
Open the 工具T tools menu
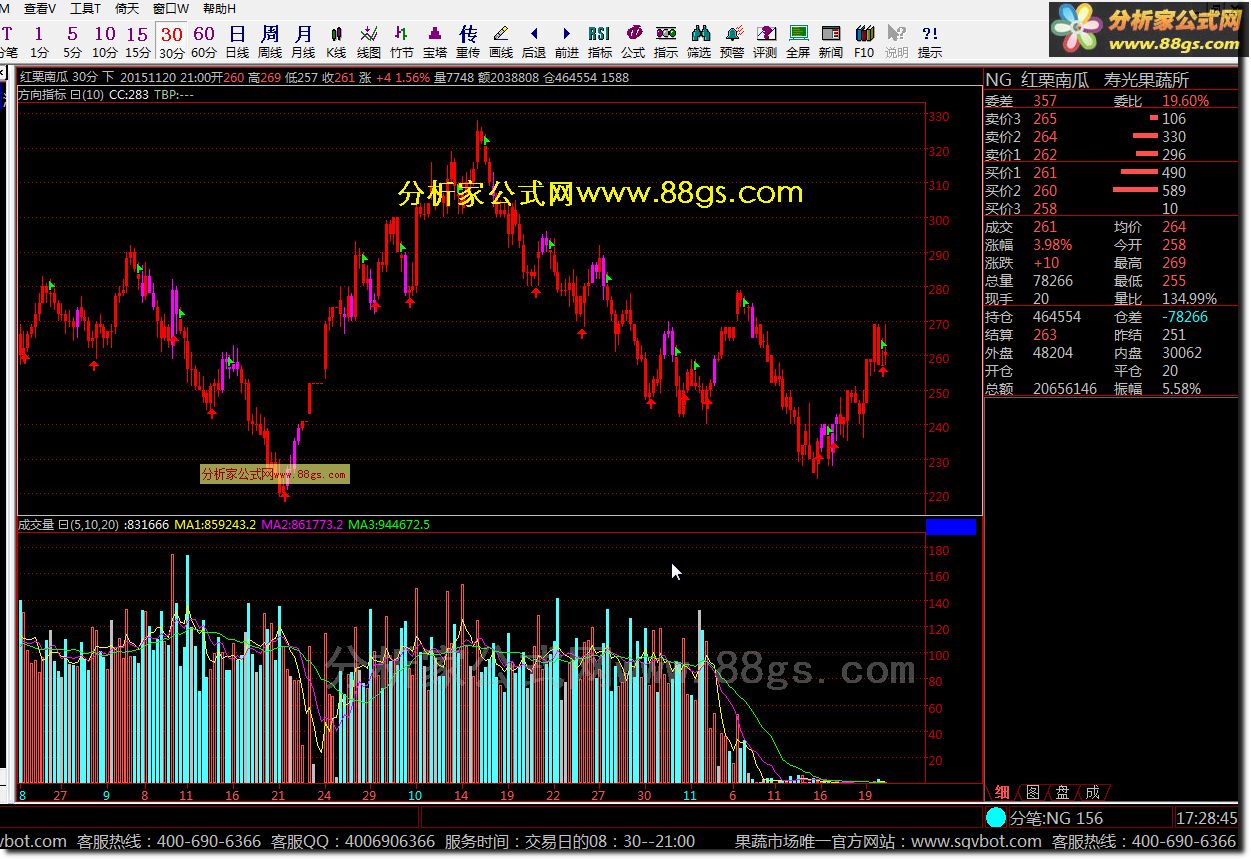coord(85,8)
